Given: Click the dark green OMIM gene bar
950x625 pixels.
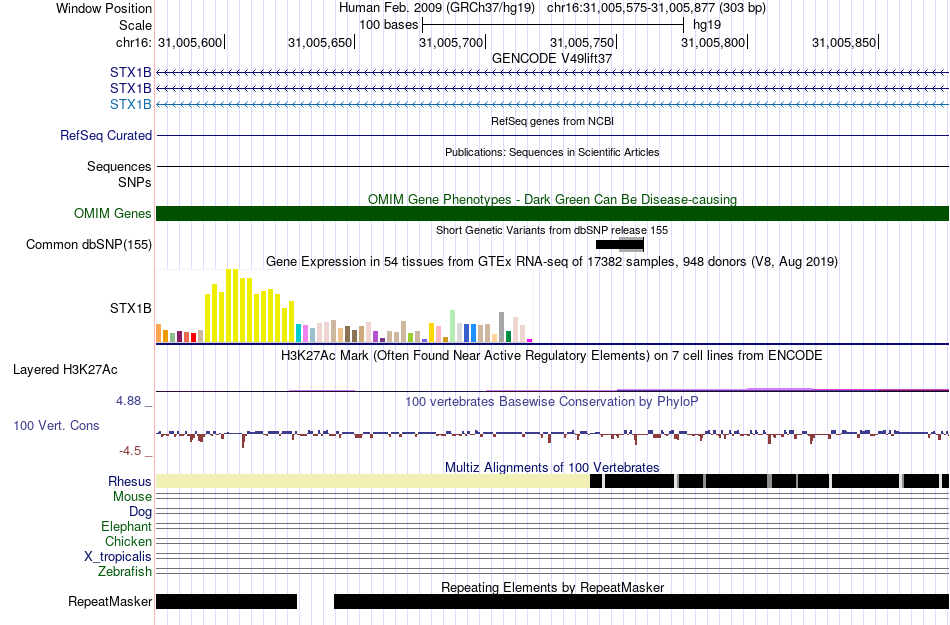Looking at the screenshot, I should [x=553, y=213].
